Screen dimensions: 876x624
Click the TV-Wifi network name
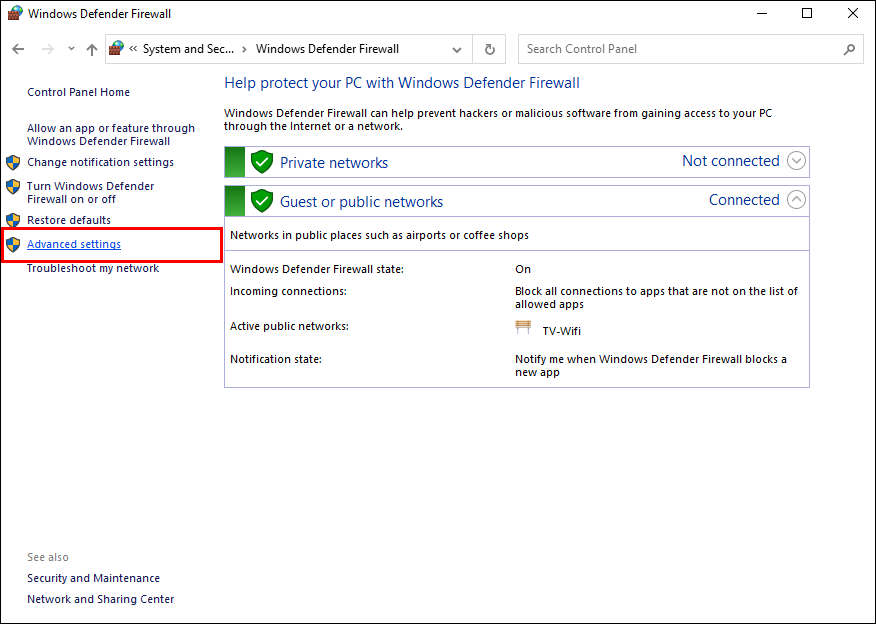coord(561,331)
